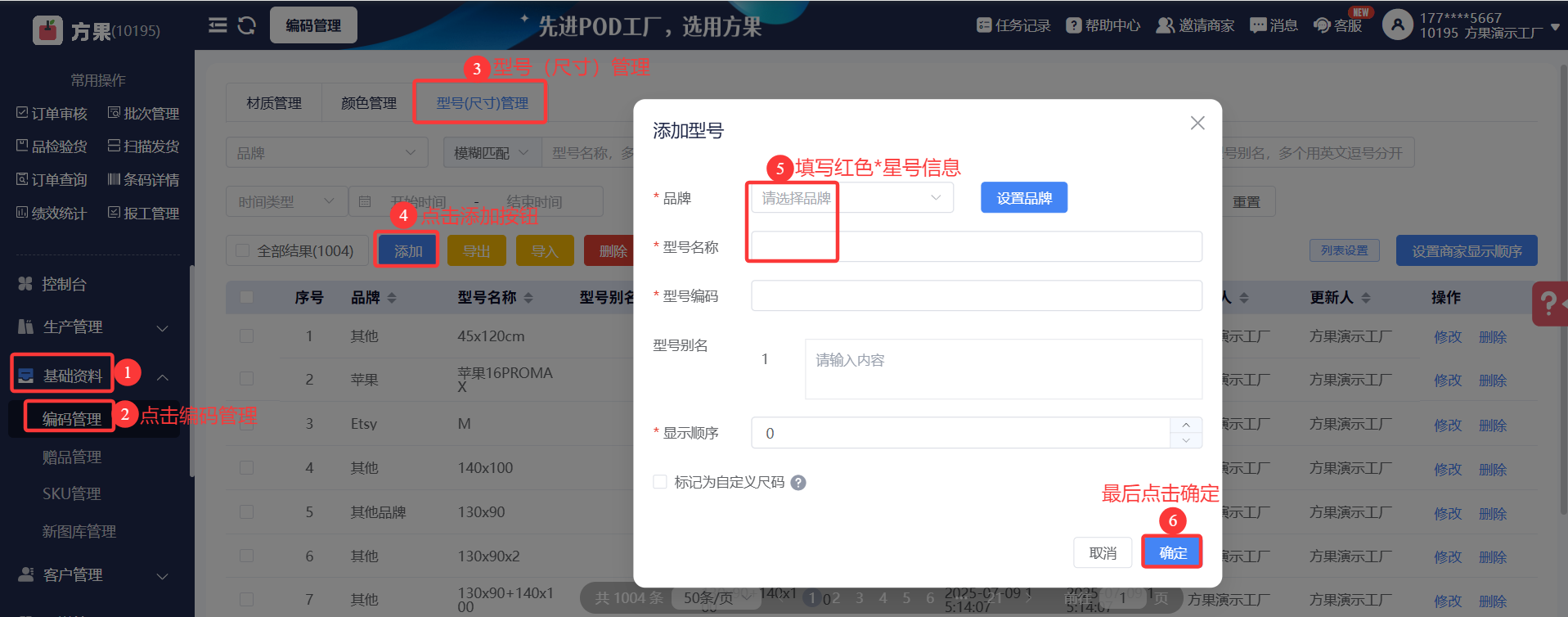Click the 方果 apple logo icon

point(47,30)
